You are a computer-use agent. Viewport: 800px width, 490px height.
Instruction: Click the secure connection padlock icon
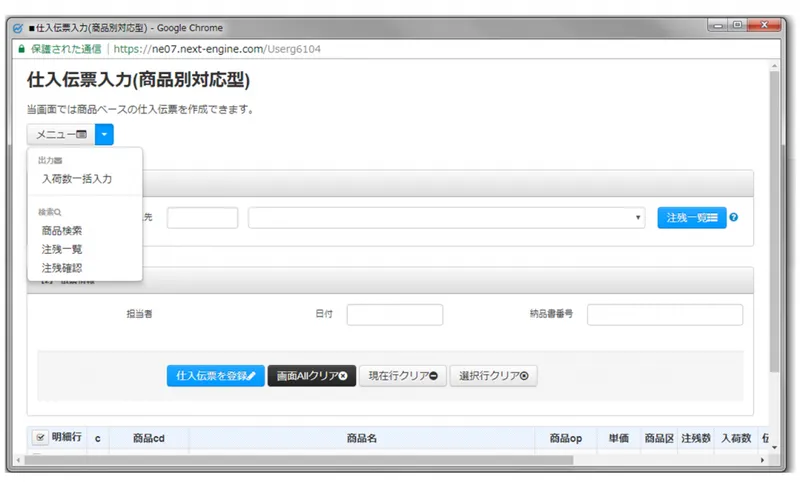click(x=21, y=49)
